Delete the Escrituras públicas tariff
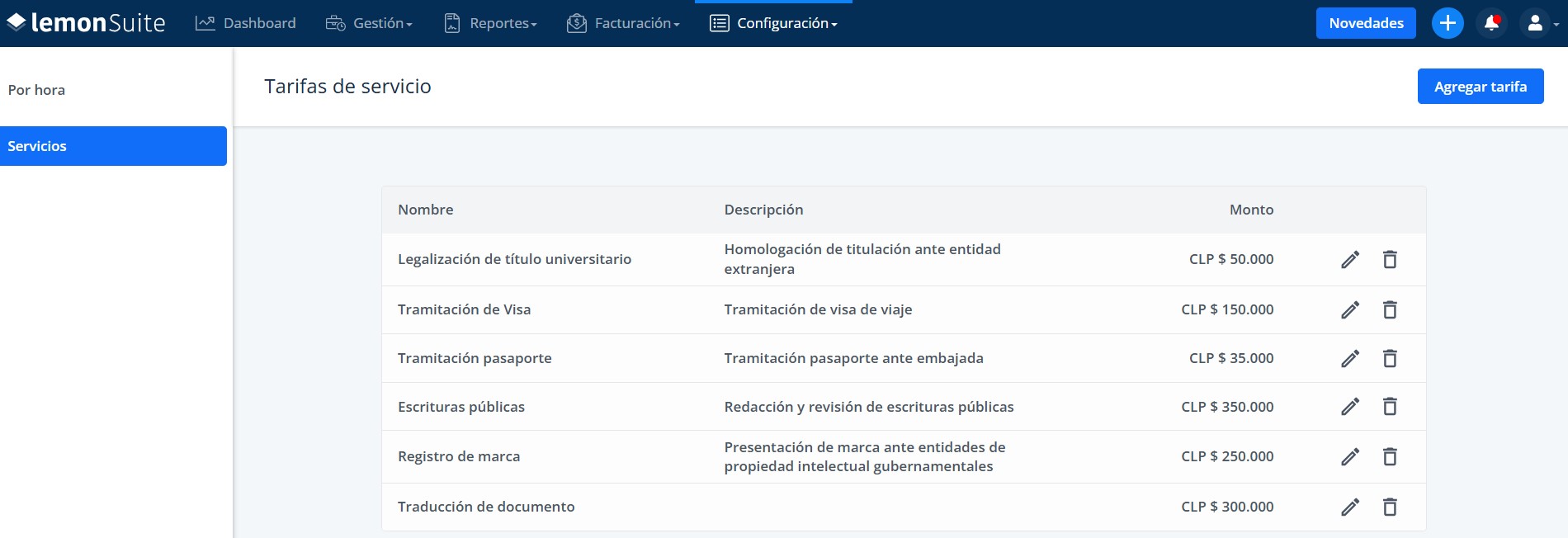 pyautogui.click(x=1390, y=406)
